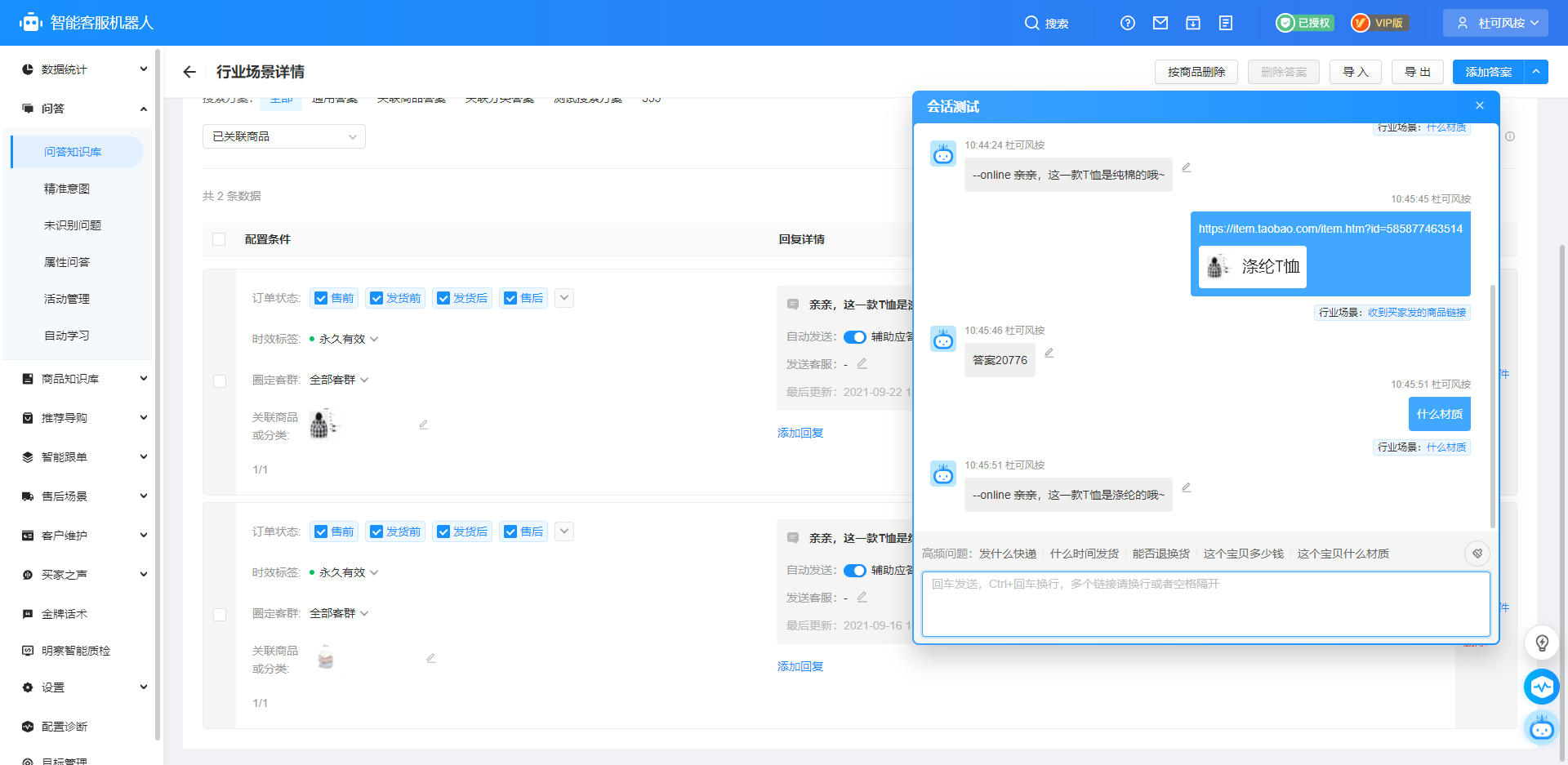The height and width of the screenshot is (765, 1568).
Task: Open 精准意图 in the sidebar
Action: [67, 189]
